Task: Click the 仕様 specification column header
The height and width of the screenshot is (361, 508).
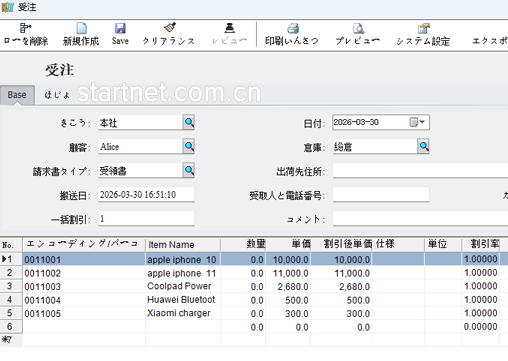Action: coord(398,245)
